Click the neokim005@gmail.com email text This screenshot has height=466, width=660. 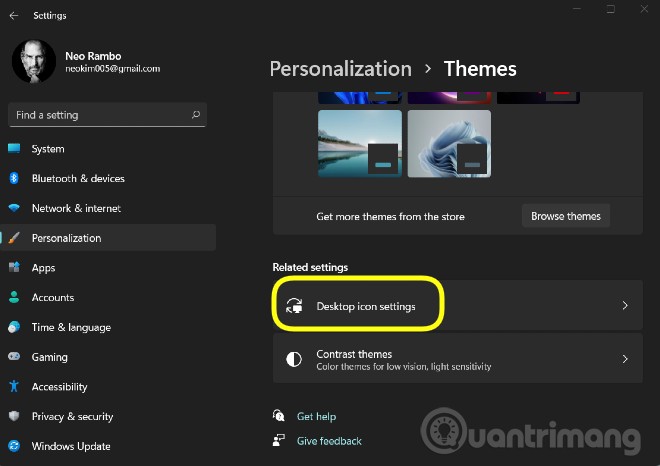[112, 69]
